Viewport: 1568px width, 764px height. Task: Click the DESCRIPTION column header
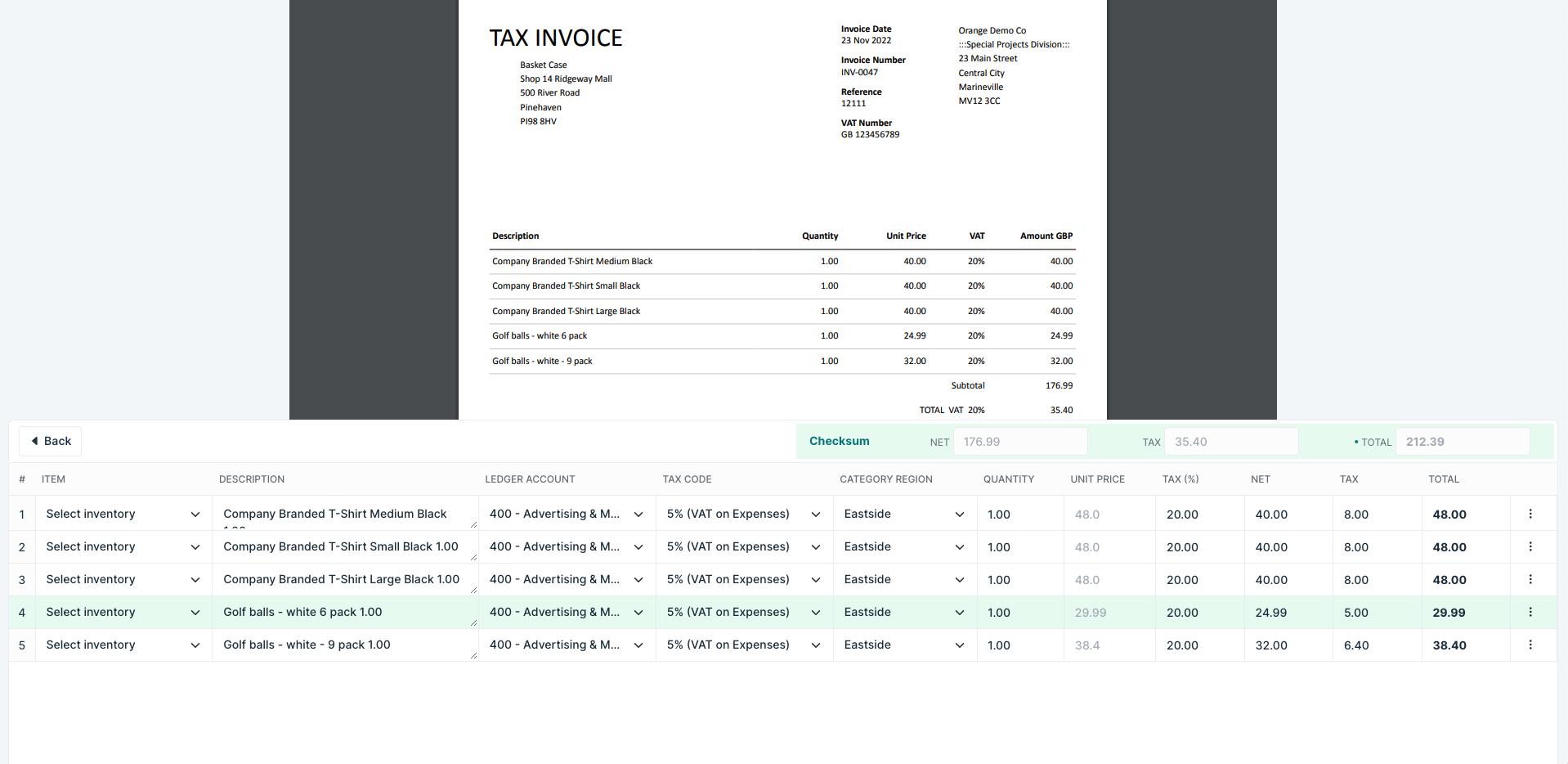point(252,479)
